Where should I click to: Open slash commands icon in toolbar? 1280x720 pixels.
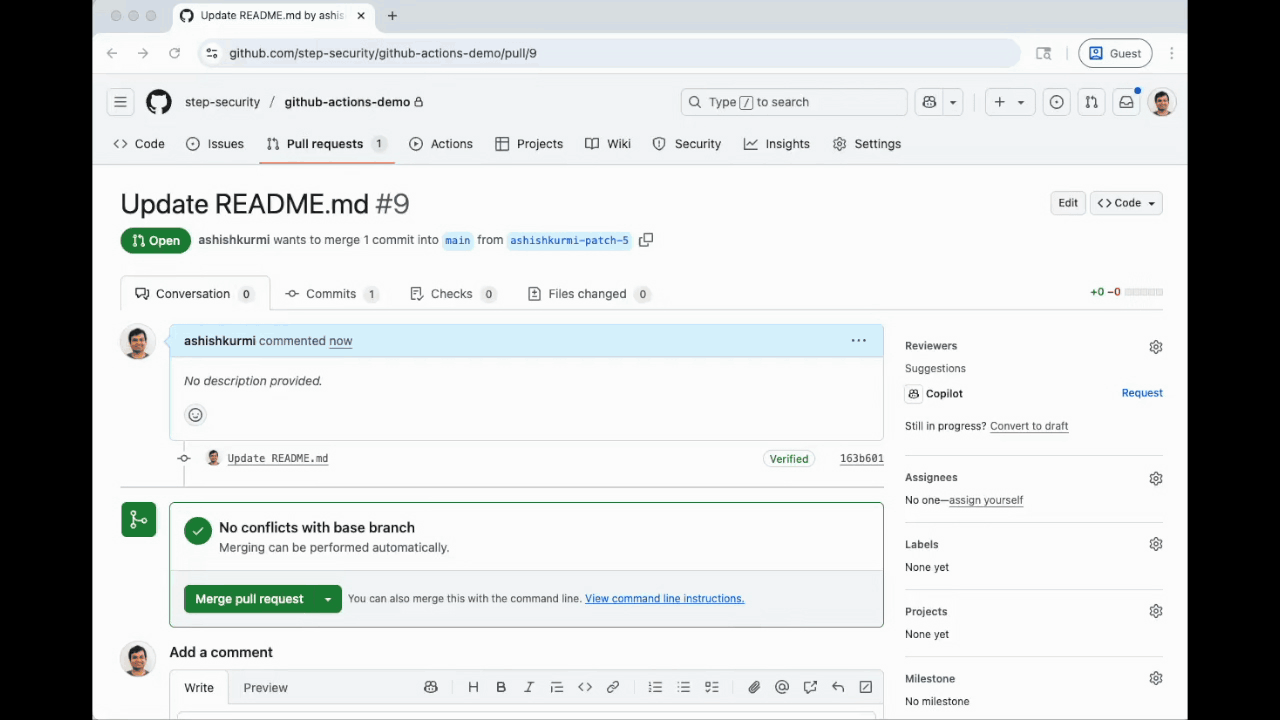(866, 688)
